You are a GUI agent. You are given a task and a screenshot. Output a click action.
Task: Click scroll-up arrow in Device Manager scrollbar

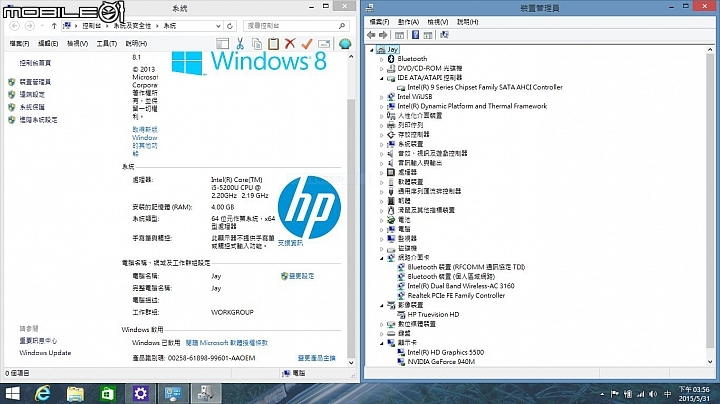tap(710, 50)
